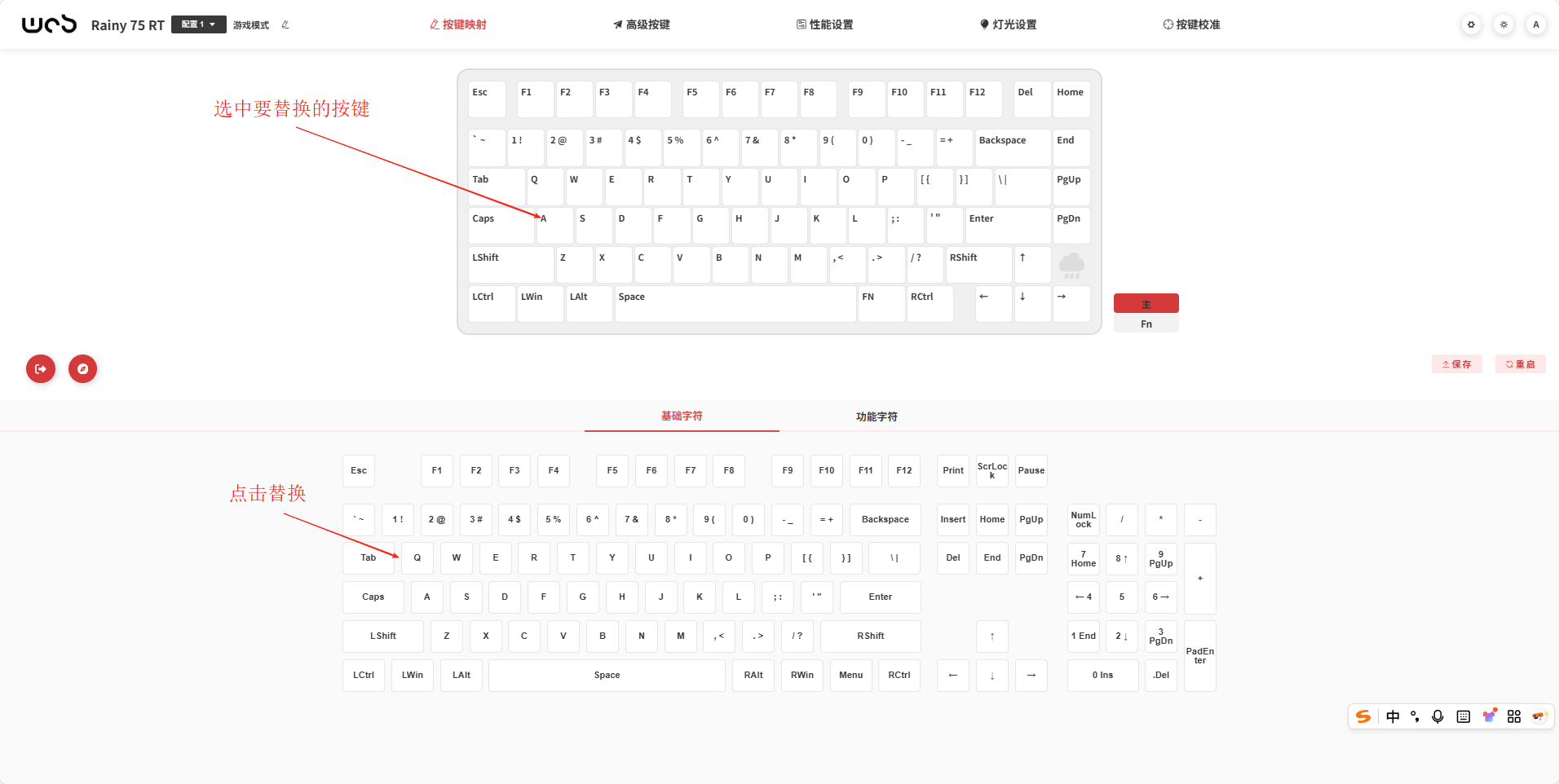Choose numpad 9 PgUp key
The width and height of the screenshot is (1559, 784).
[x=1161, y=558]
